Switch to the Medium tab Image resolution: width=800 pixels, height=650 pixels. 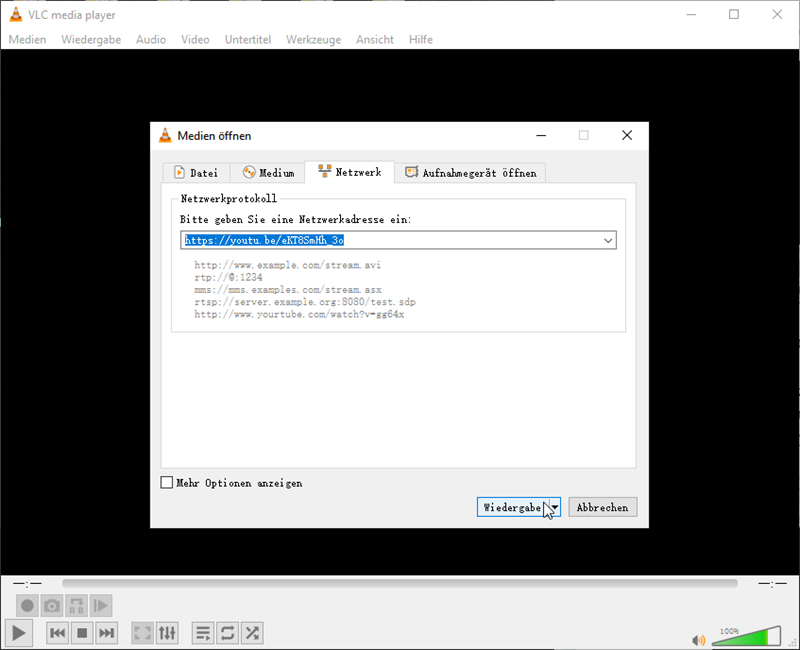(x=268, y=173)
